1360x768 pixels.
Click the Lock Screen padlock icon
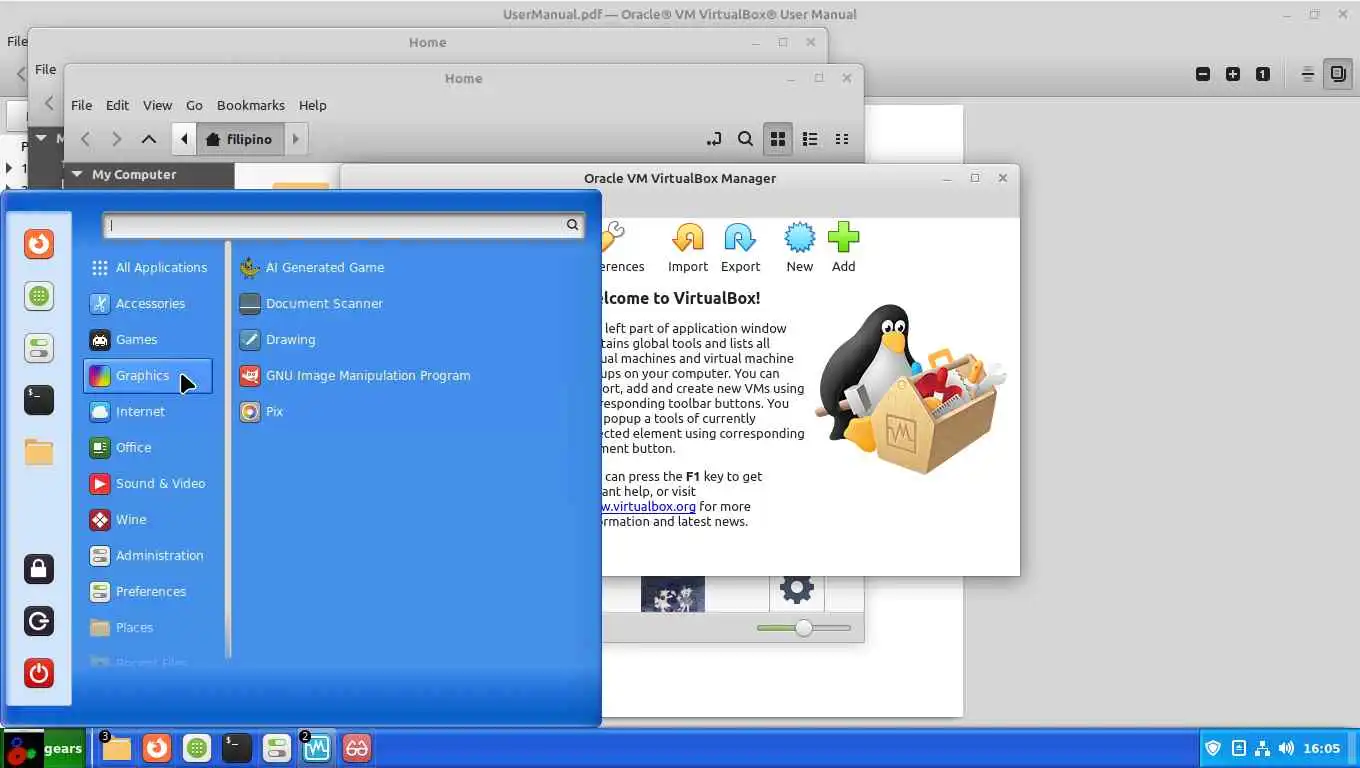(x=39, y=569)
